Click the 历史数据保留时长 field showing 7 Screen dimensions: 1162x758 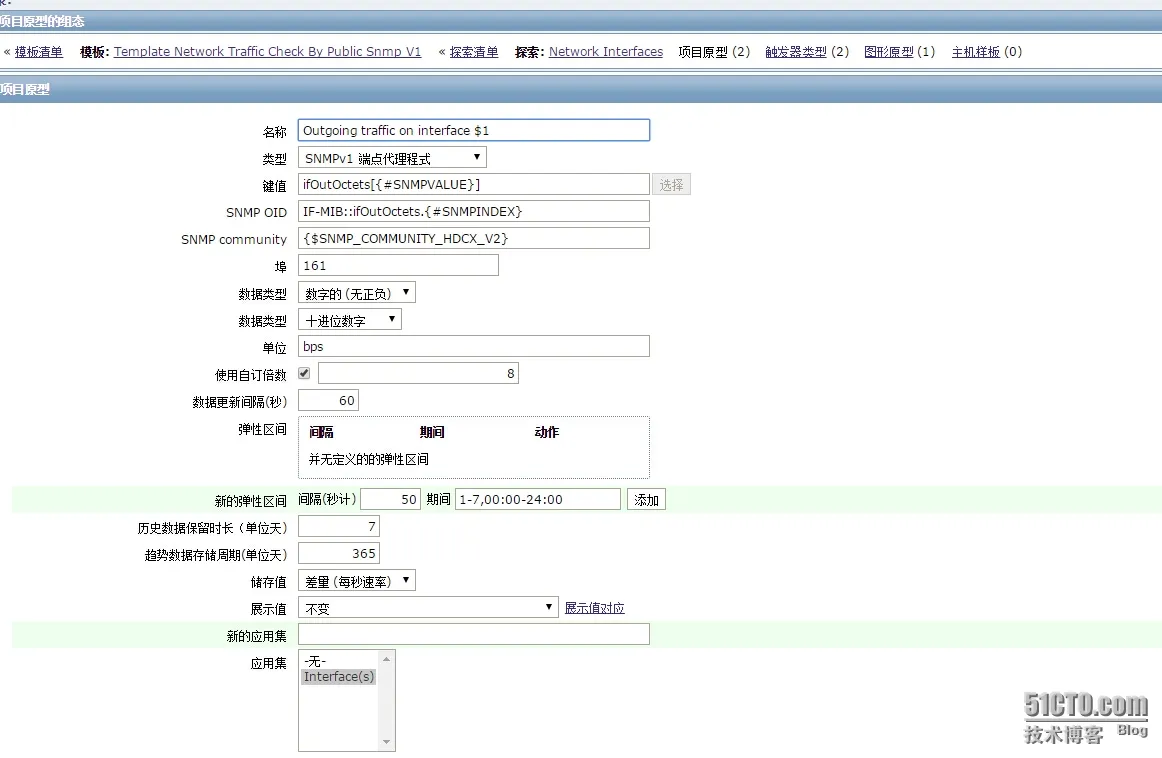click(x=339, y=527)
